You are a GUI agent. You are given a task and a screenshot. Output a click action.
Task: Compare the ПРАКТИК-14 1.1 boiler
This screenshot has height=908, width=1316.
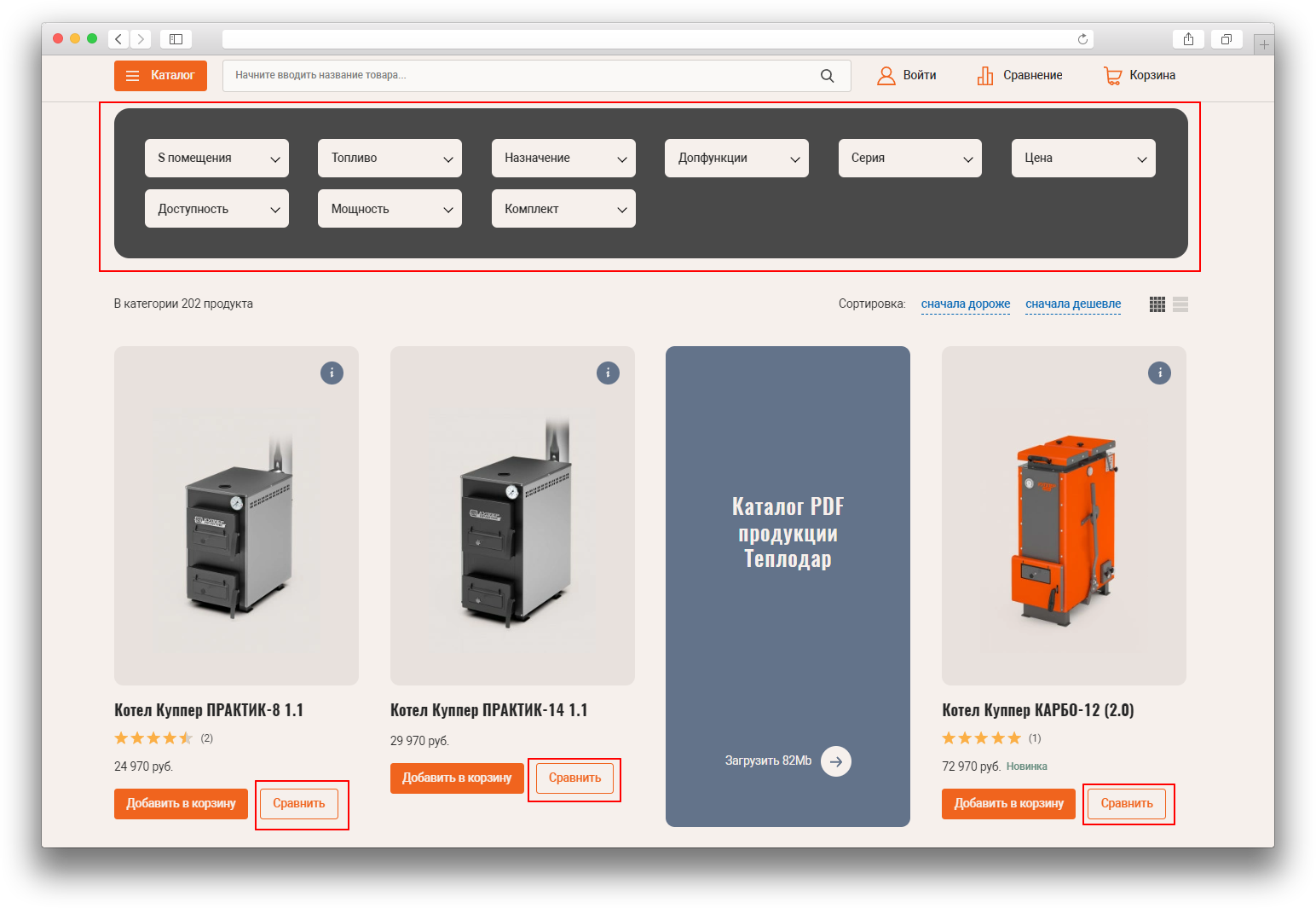(575, 778)
